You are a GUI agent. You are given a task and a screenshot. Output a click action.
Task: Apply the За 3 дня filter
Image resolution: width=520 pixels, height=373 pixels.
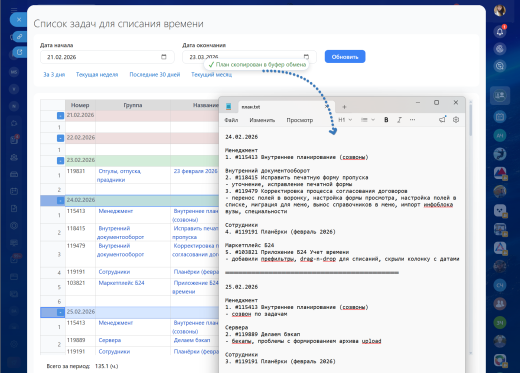pos(54,75)
